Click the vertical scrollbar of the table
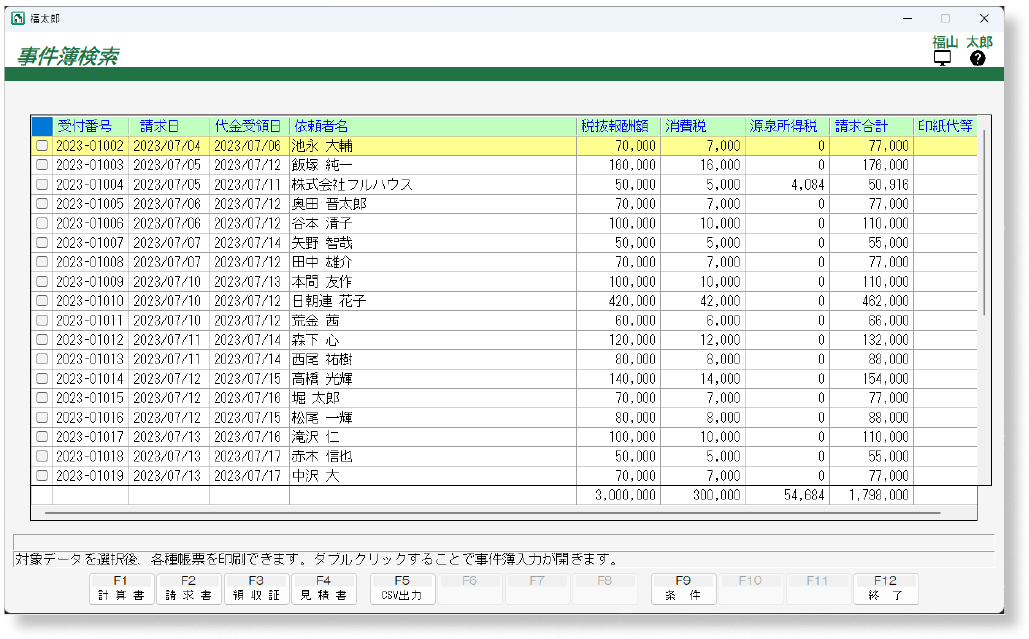Viewport: 1029px width, 639px height. 984,220
